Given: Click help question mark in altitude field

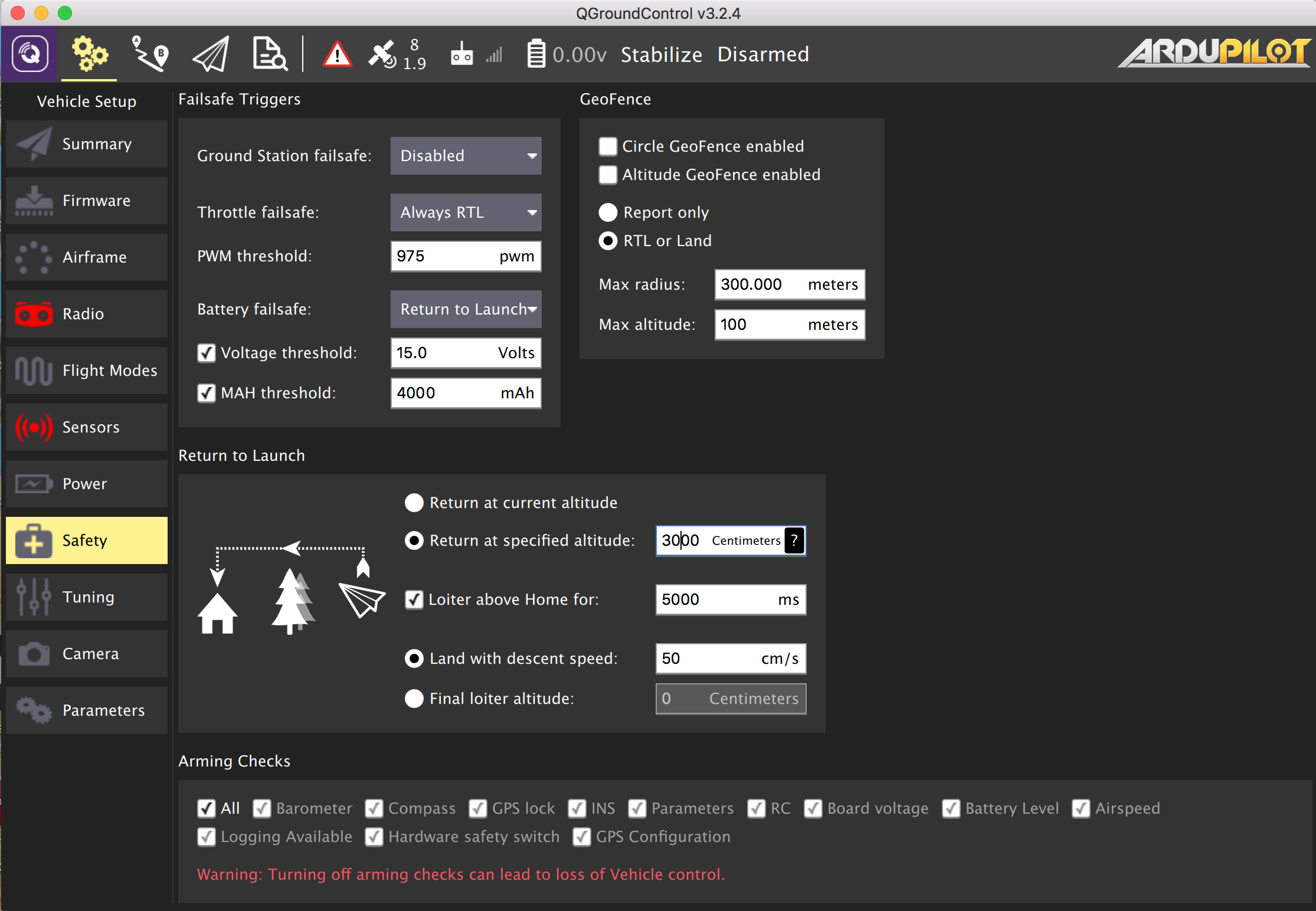Looking at the screenshot, I should click(x=794, y=540).
